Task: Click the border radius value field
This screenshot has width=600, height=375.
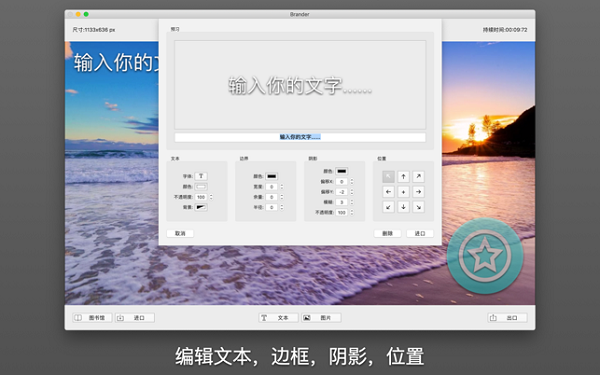Action: 271,207
